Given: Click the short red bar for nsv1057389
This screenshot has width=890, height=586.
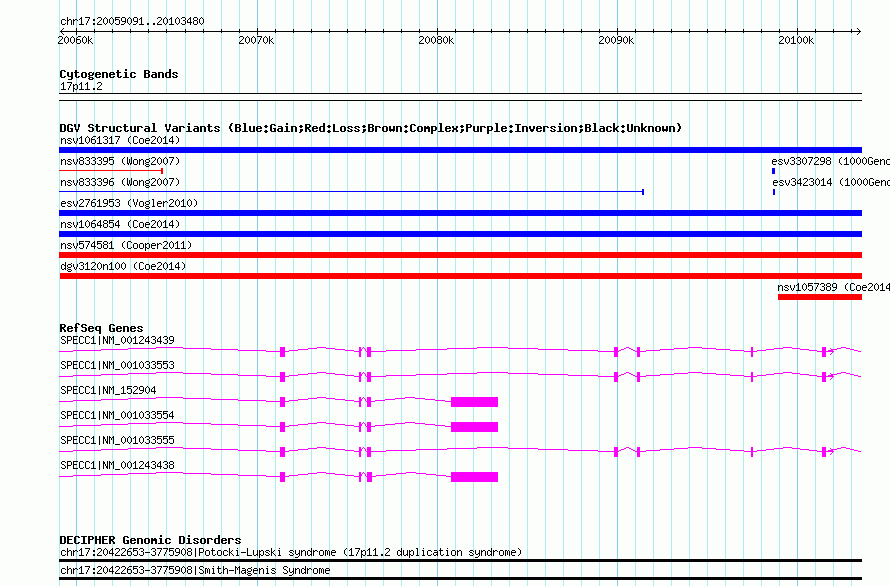Looking at the screenshot, I should click(820, 297).
